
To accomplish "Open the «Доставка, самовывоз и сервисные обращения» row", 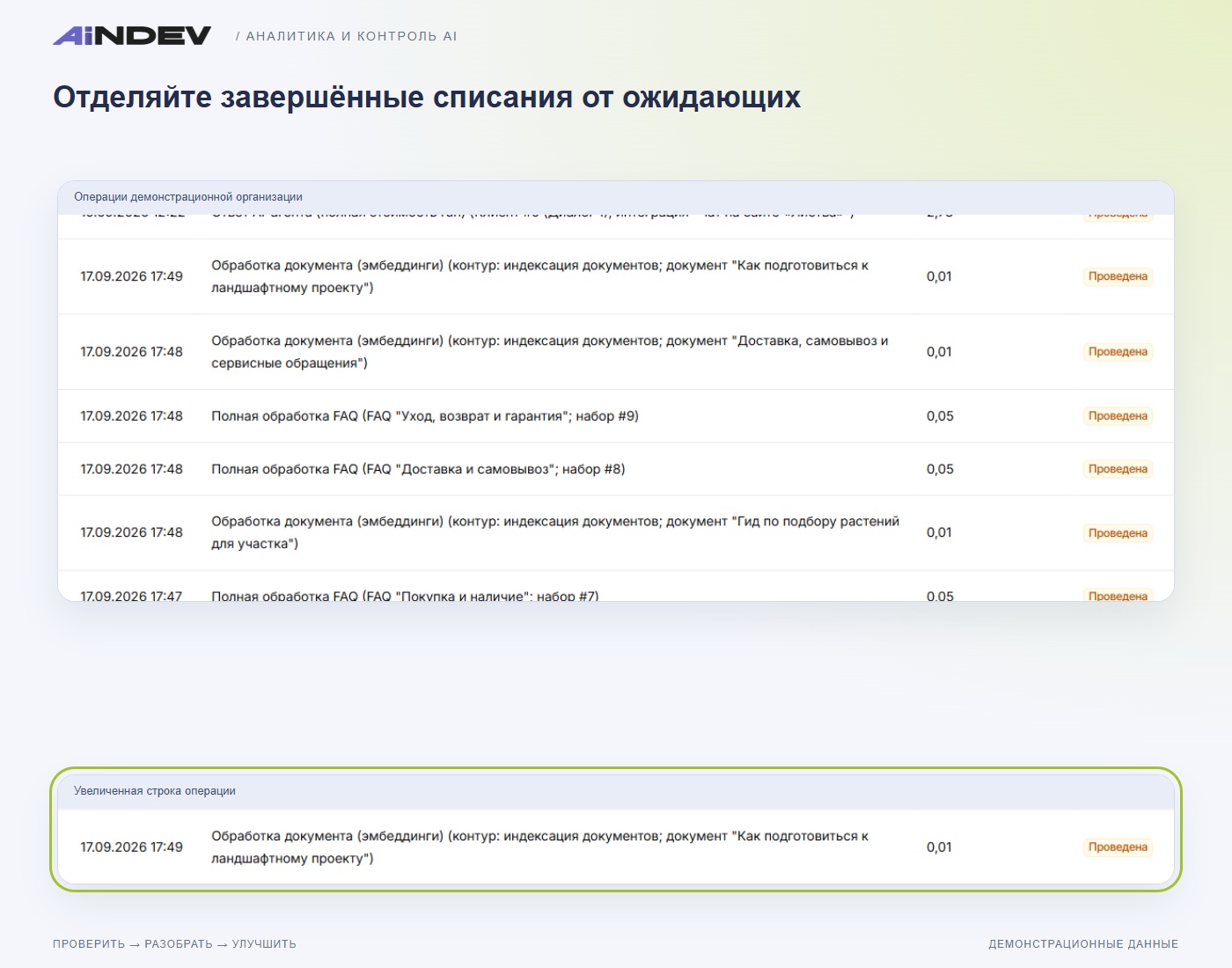I will (x=616, y=352).
